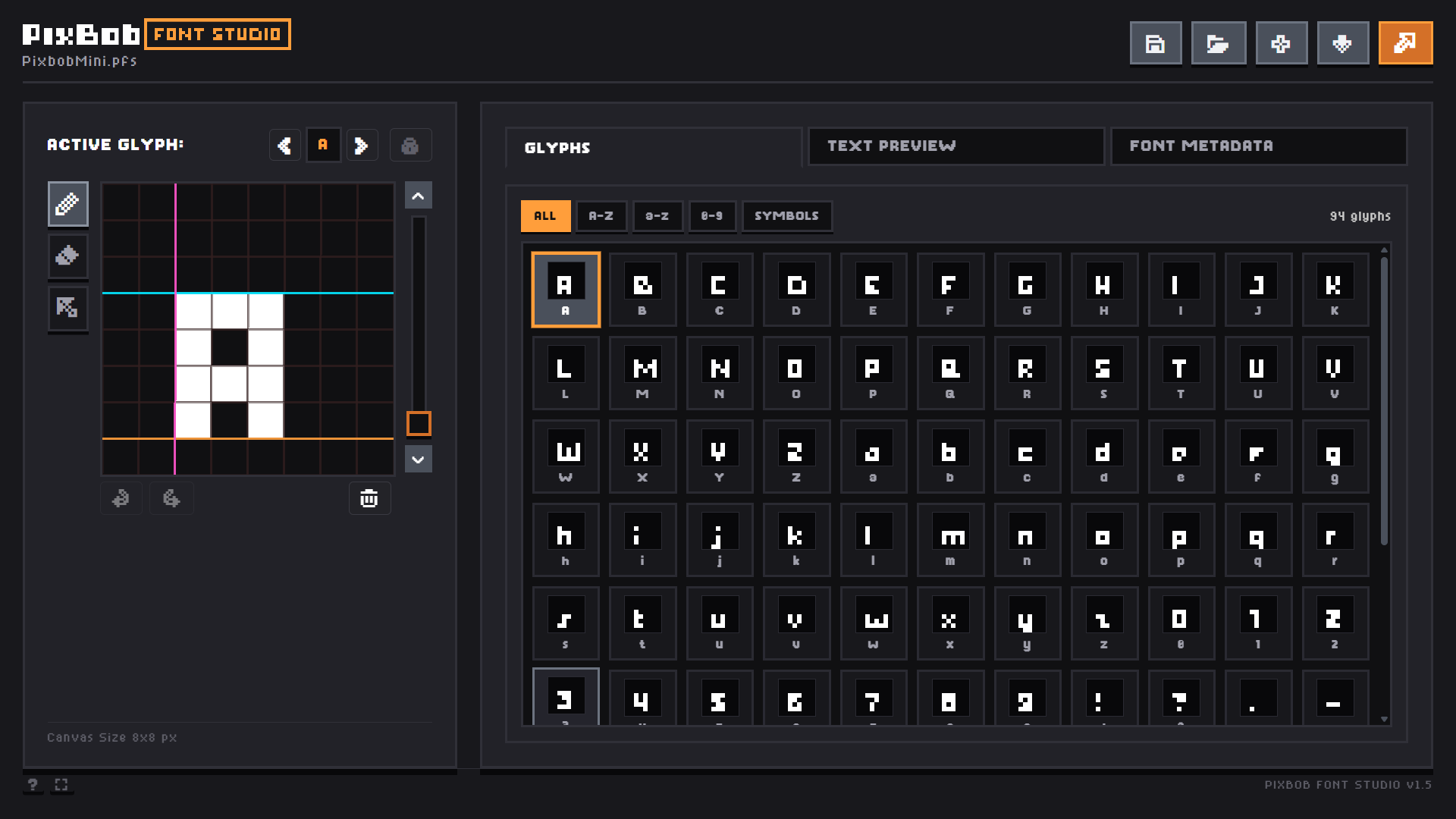Click the active glyph letter field
This screenshot has height=819, width=1456.
[323, 145]
